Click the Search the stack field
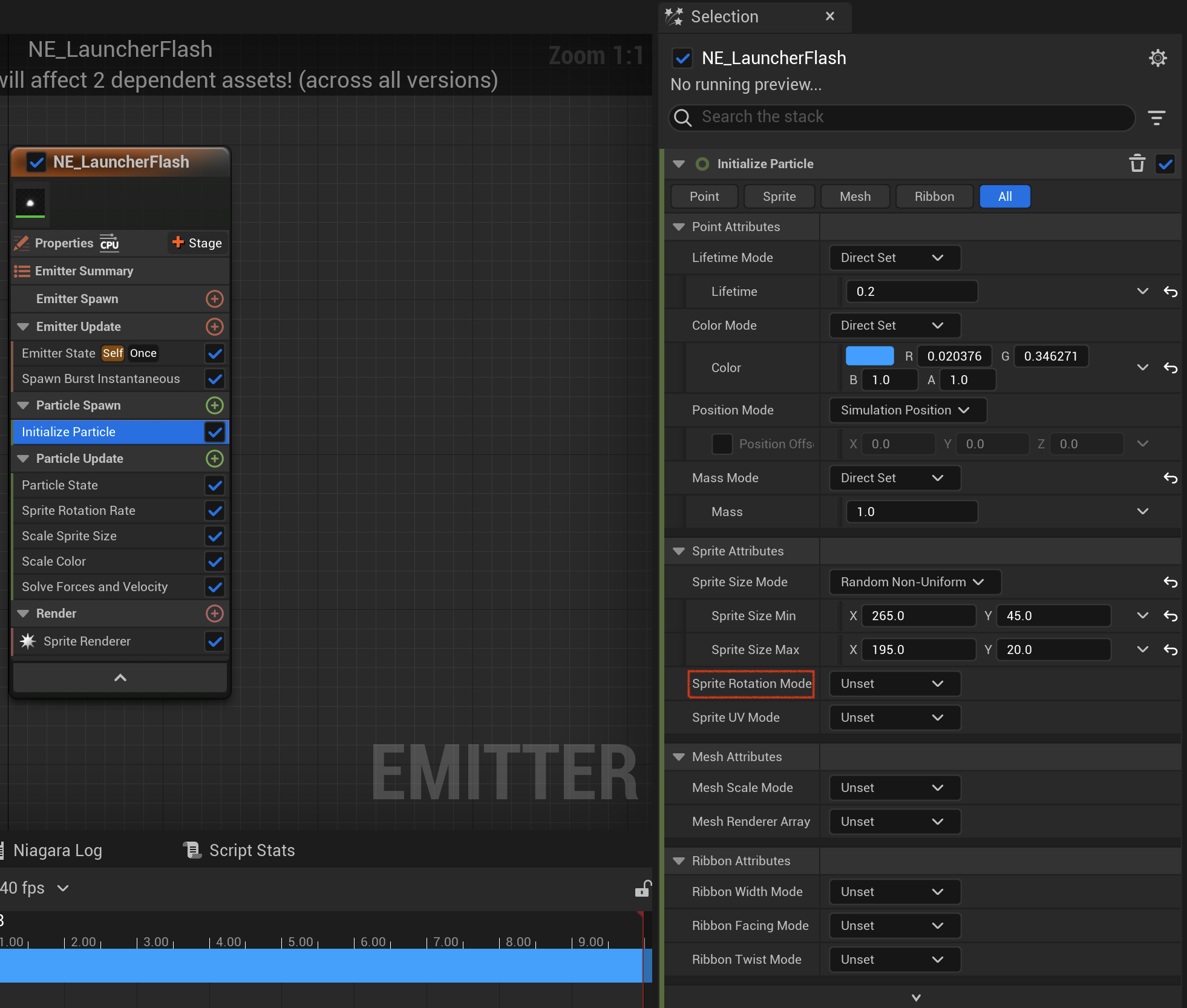Viewport: 1187px width, 1008px height. pos(901,117)
